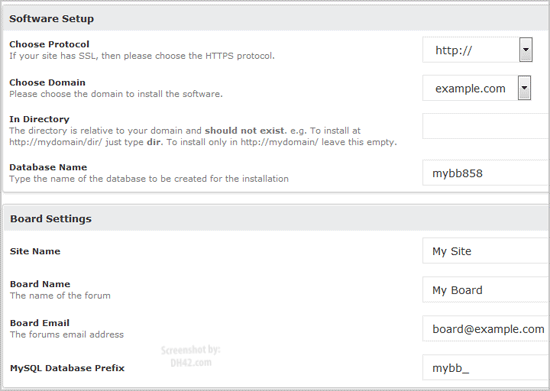
Task: Click the Database Name field containing mybb858
Action: pyautogui.click(x=486, y=173)
